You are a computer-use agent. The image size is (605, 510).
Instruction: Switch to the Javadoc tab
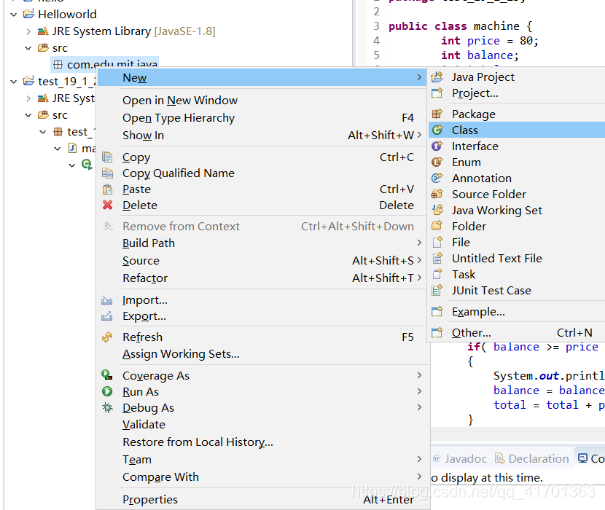[460, 459]
